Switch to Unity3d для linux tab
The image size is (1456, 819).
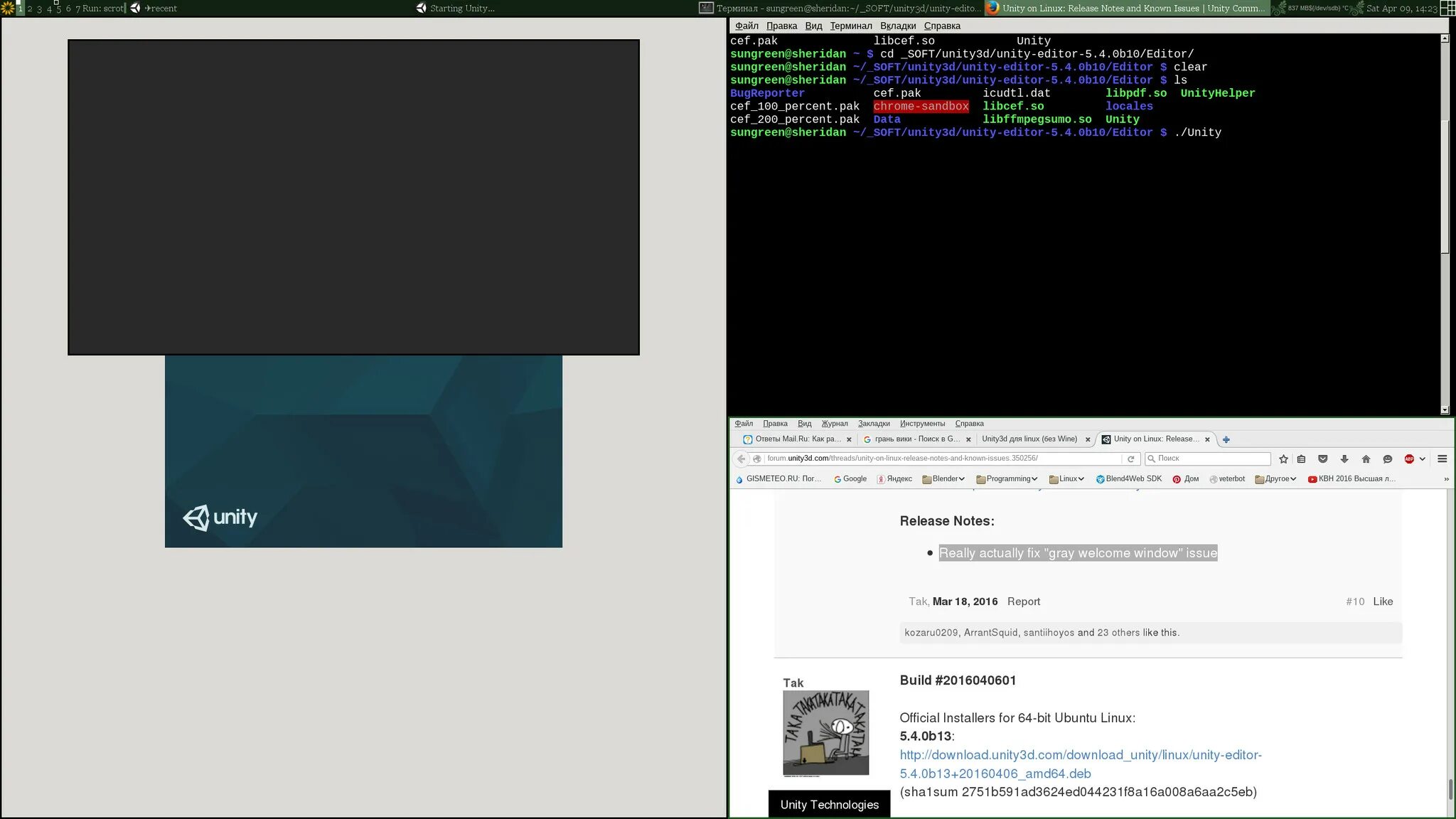click(1029, 439)
